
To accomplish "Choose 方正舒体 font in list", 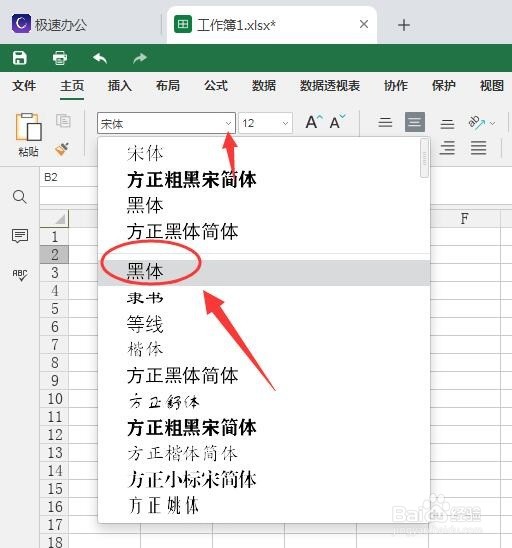I will click(x=264, y=402).
